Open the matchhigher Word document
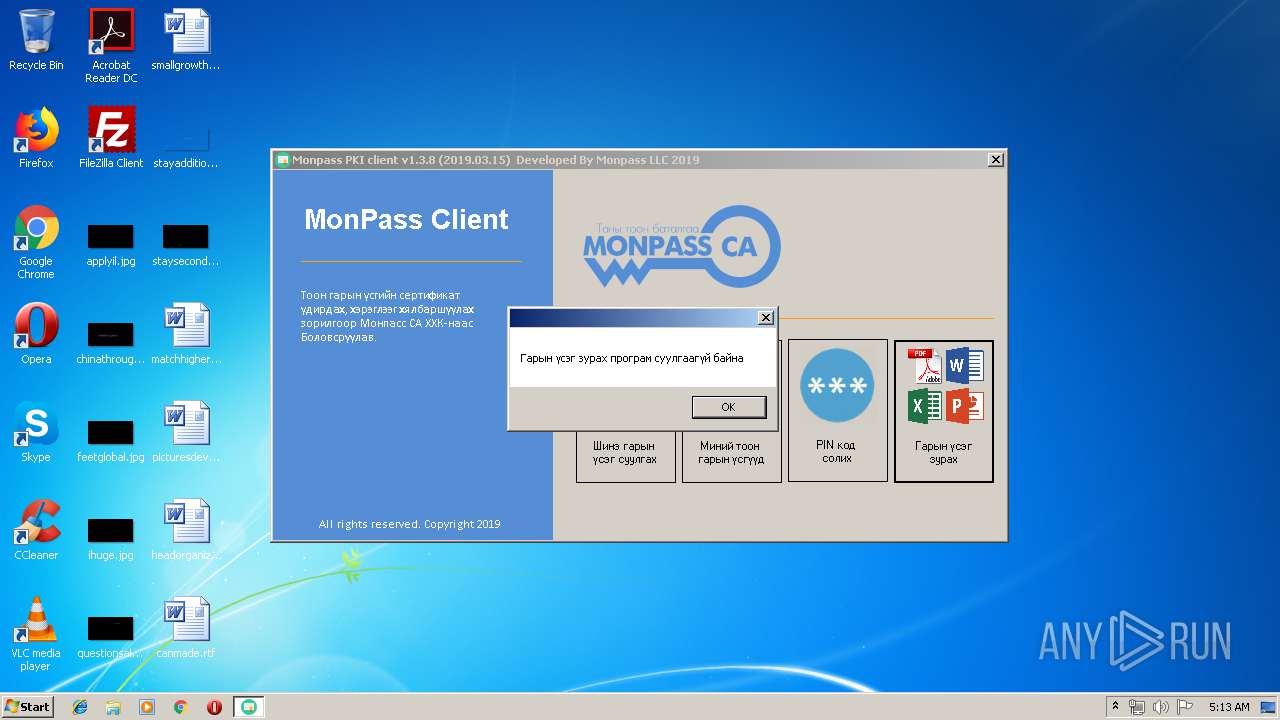 pos(186,334)
